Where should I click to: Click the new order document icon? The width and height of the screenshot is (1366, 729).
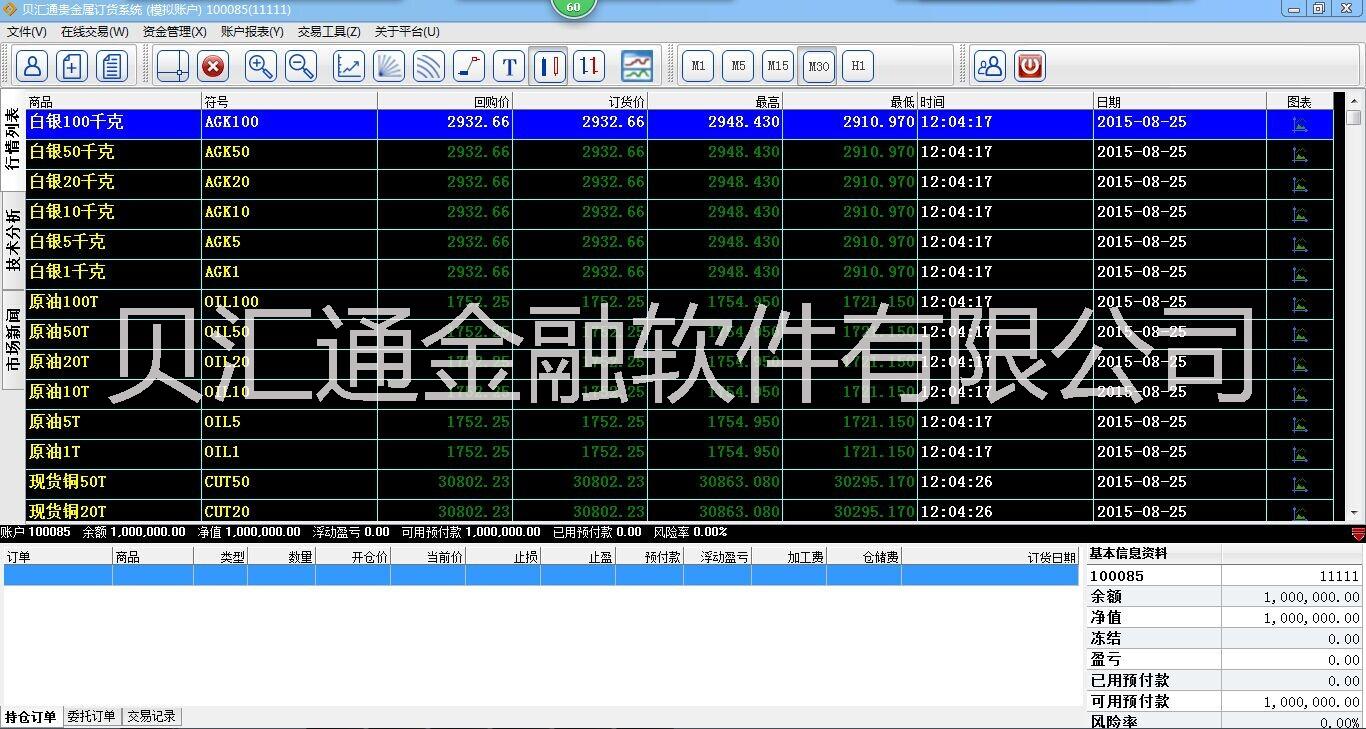click(72, 67)
